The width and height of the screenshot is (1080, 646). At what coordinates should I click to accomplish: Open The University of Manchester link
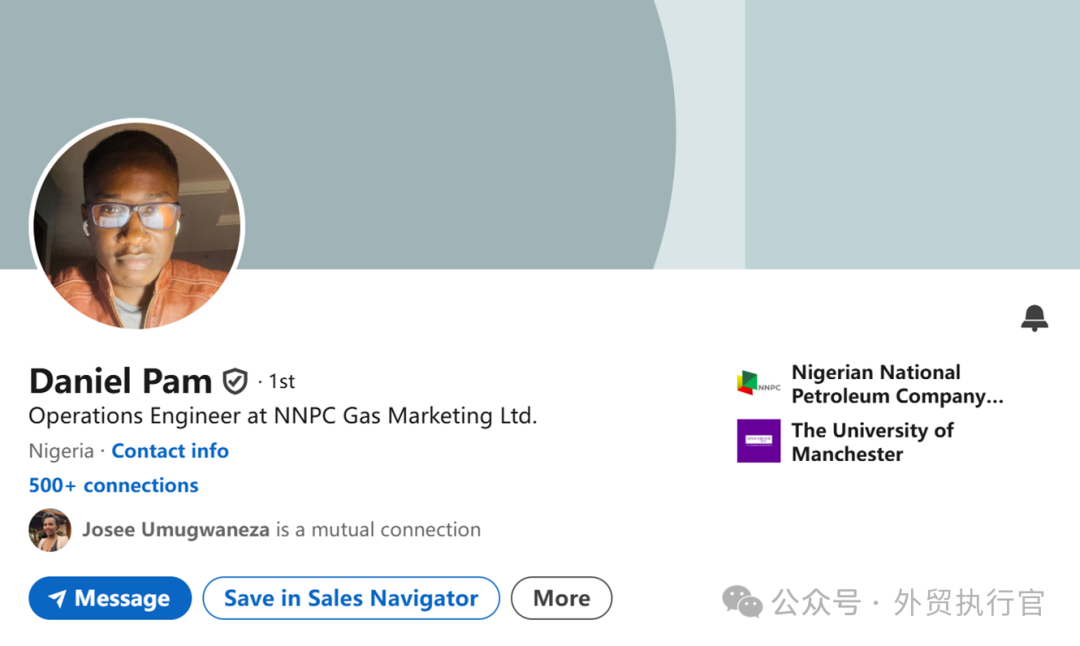point(873,441)
